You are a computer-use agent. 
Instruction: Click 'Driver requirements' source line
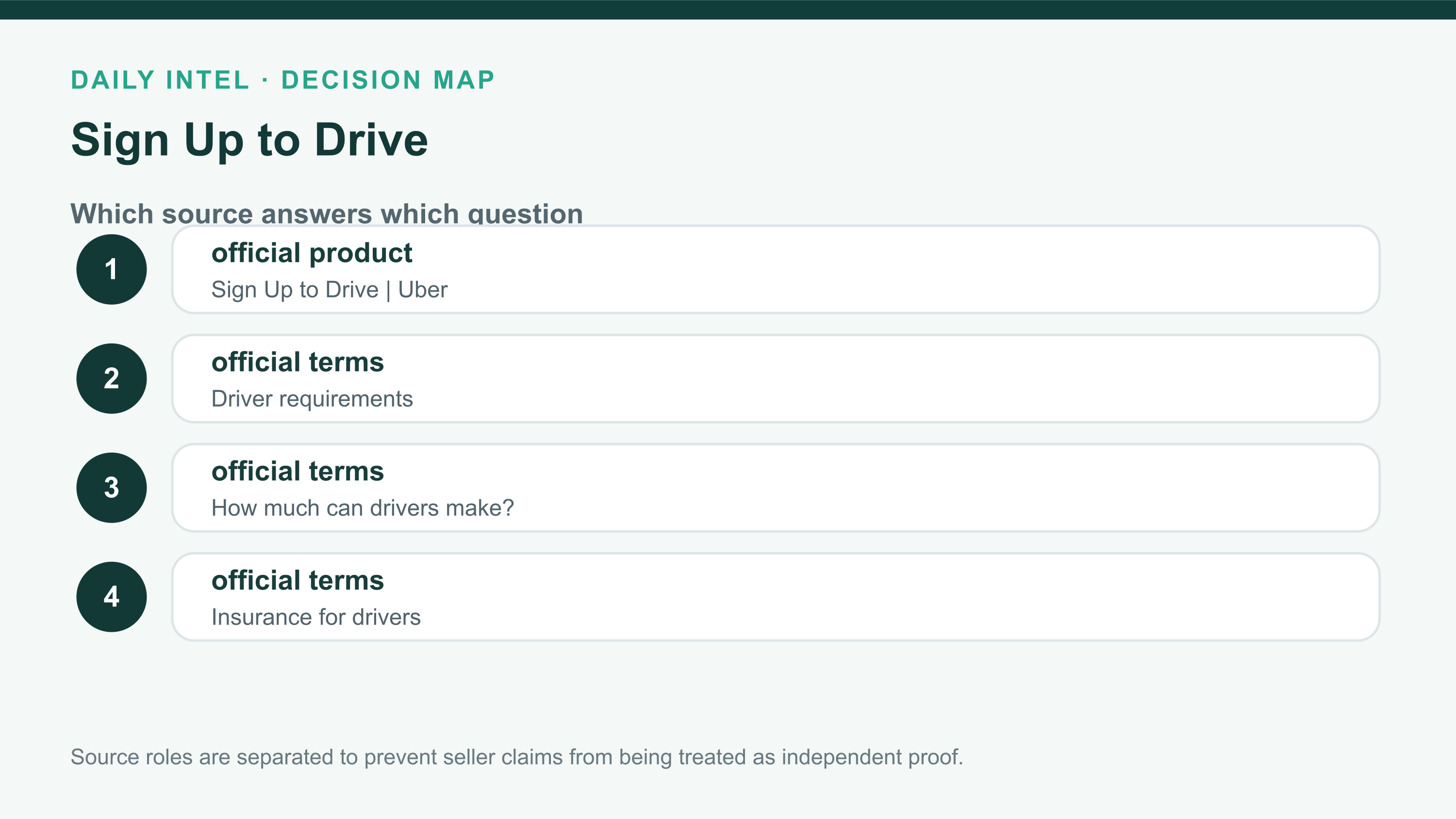point(312,399)
